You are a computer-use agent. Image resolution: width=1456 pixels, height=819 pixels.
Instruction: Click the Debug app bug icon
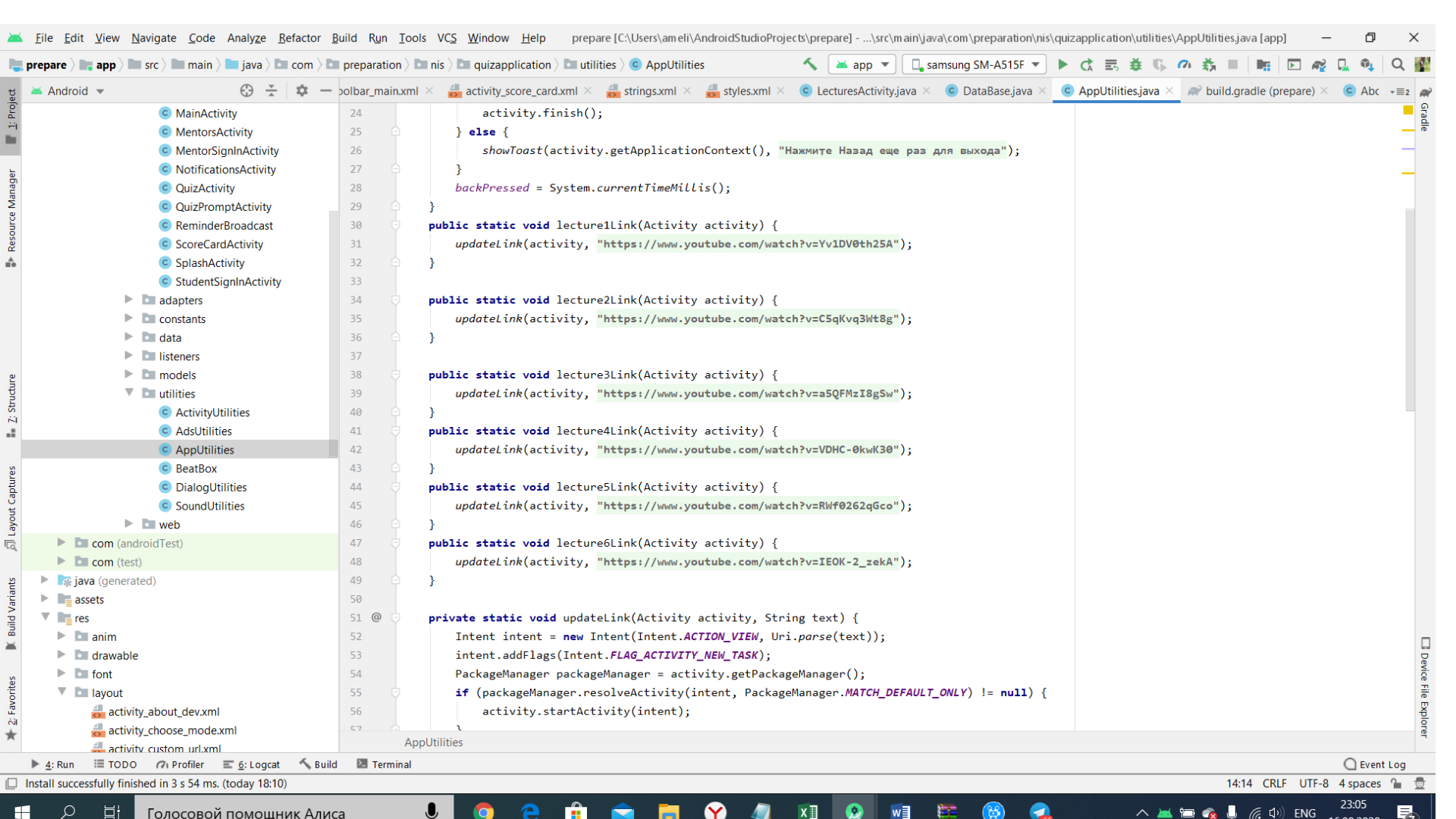click(x=1135, y=64)
